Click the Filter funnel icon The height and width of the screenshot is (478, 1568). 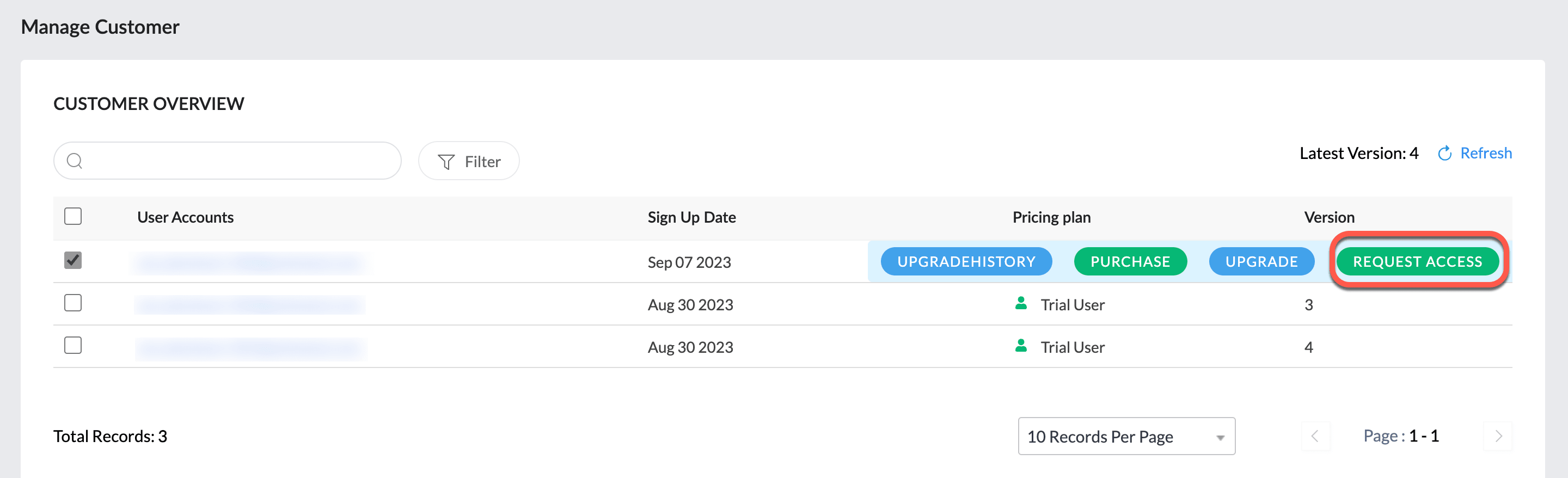tap(446, 161)
